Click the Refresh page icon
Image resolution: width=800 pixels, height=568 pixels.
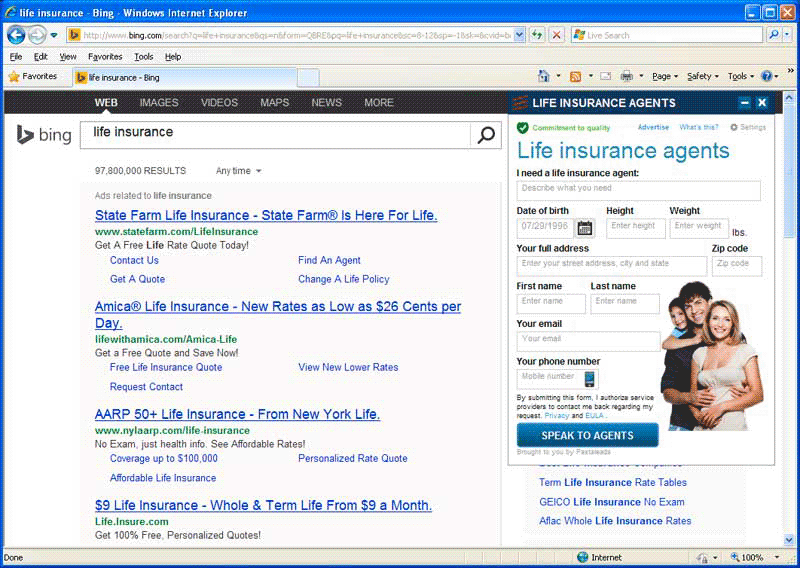[x=537, y=35]
